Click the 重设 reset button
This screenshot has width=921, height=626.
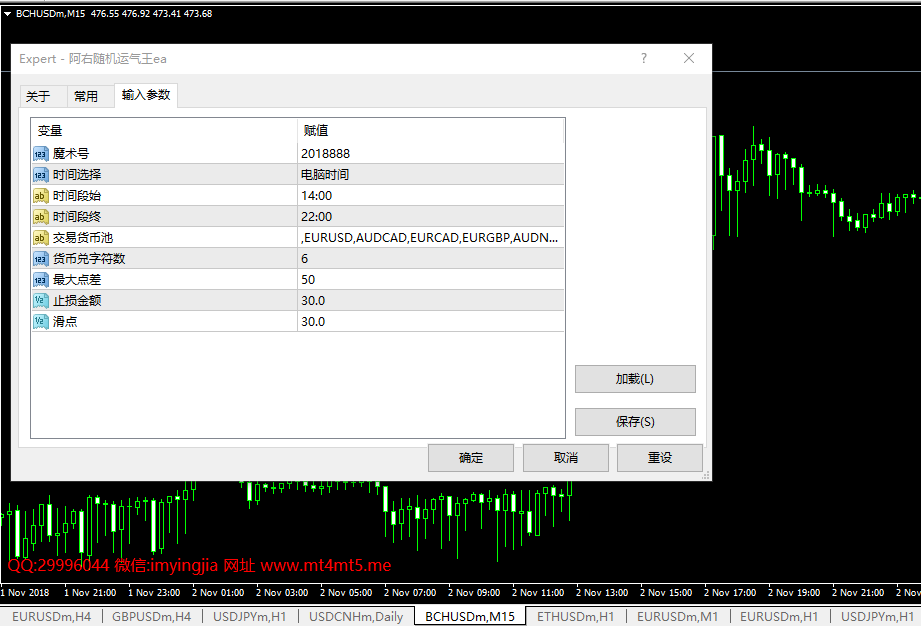coord(660,457)
